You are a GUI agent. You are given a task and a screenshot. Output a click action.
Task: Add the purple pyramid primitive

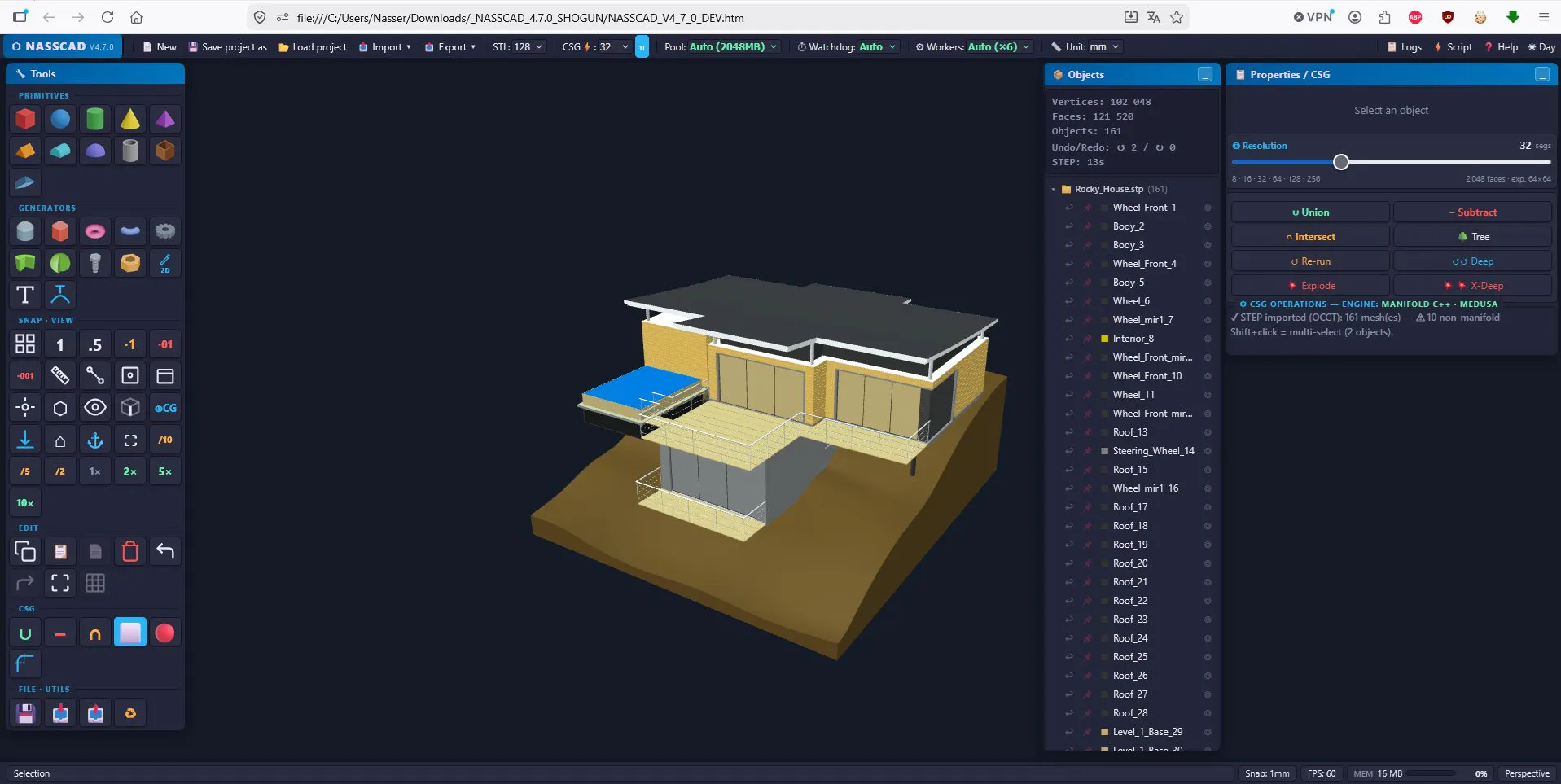[x=165, y=119]
